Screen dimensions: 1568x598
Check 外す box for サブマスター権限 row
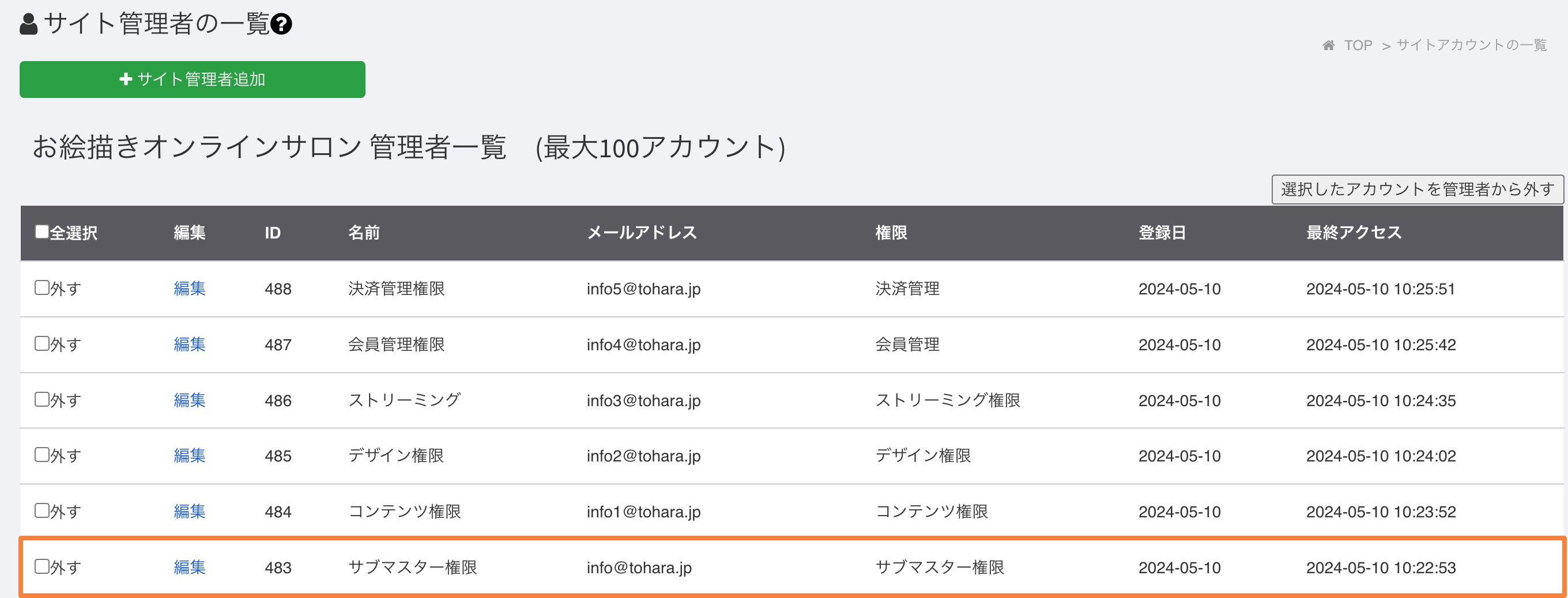pos(42,567)
